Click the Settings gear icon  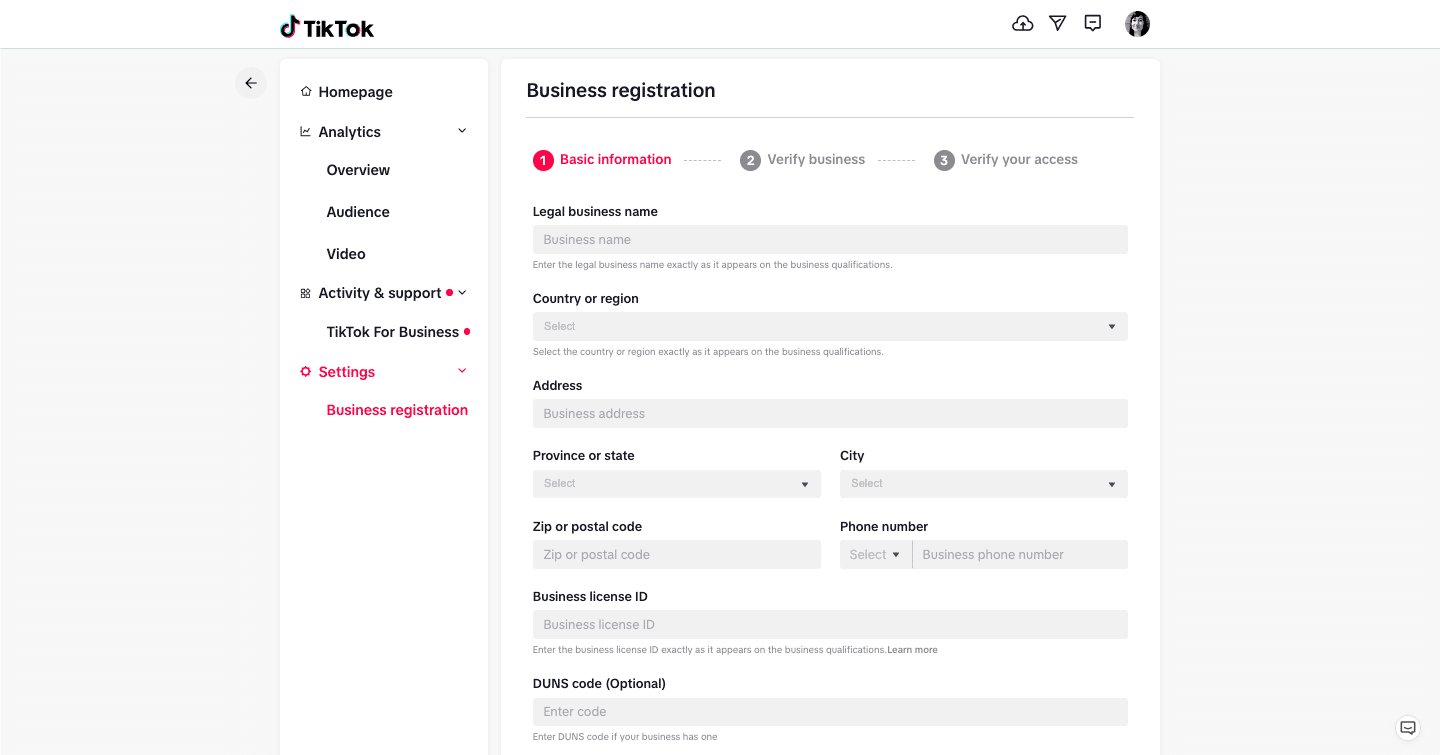(304, 371)
